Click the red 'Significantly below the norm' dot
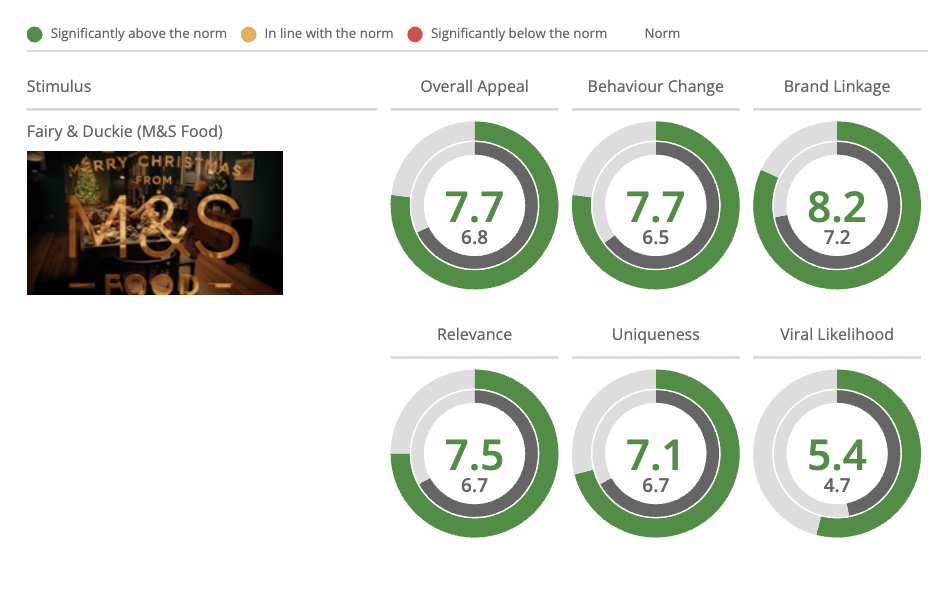Viewport: 928px width, 604px height. coord(415,34)
